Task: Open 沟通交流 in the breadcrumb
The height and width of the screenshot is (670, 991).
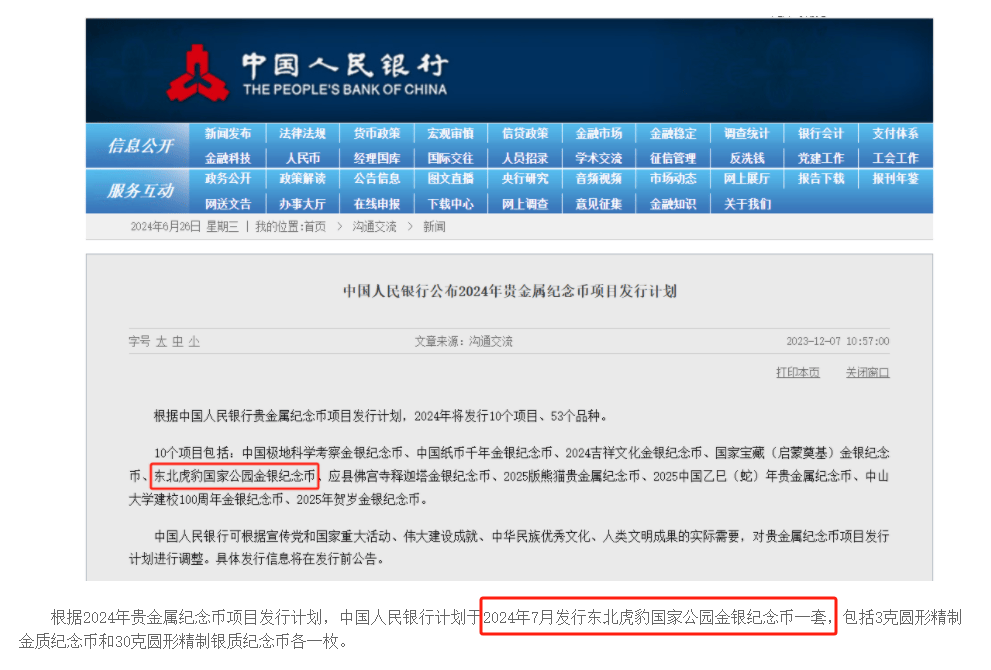Action: point(375,227)
